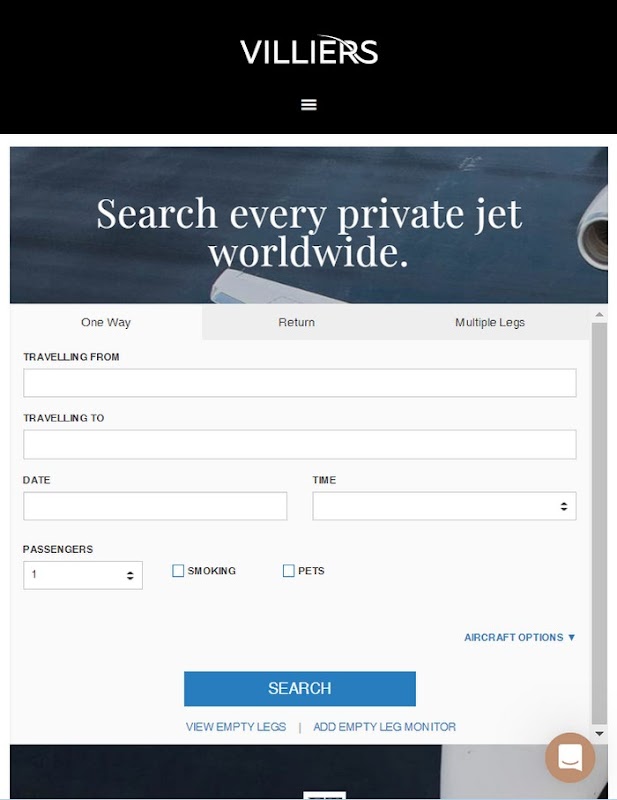Viewport: 617px width, 800px height.
Task: Focus the Travelling From field
Action: tap(300, 383)
